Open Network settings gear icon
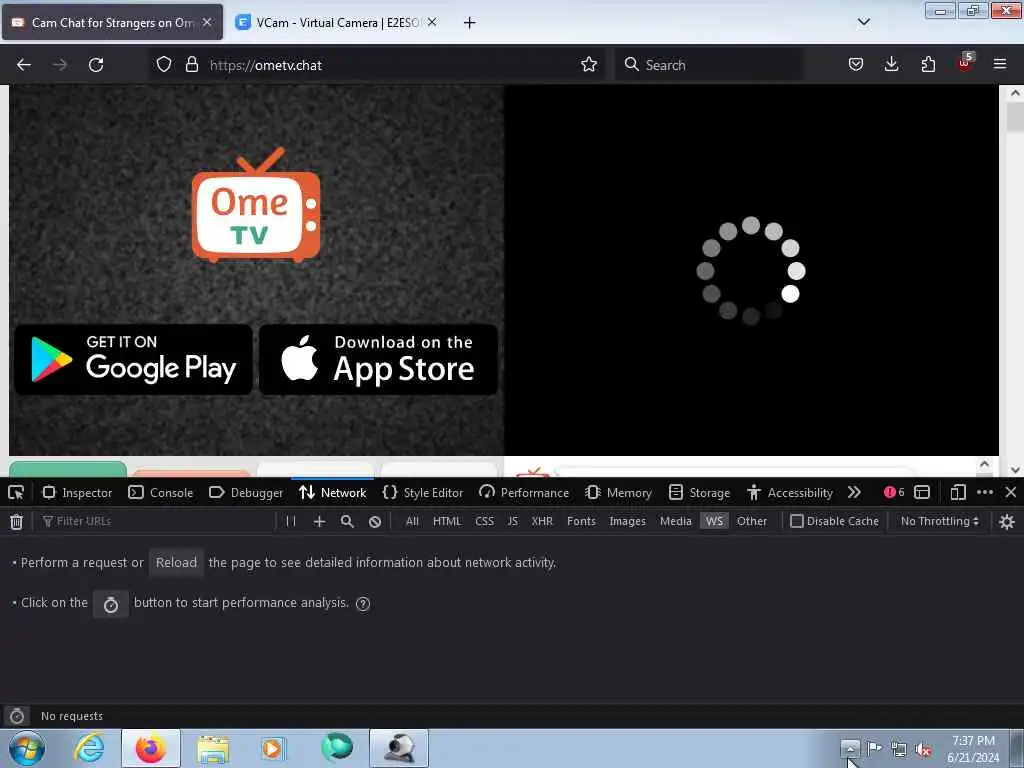The width and height of the screenshot is (1024, 768). [x=1006, y=521]
